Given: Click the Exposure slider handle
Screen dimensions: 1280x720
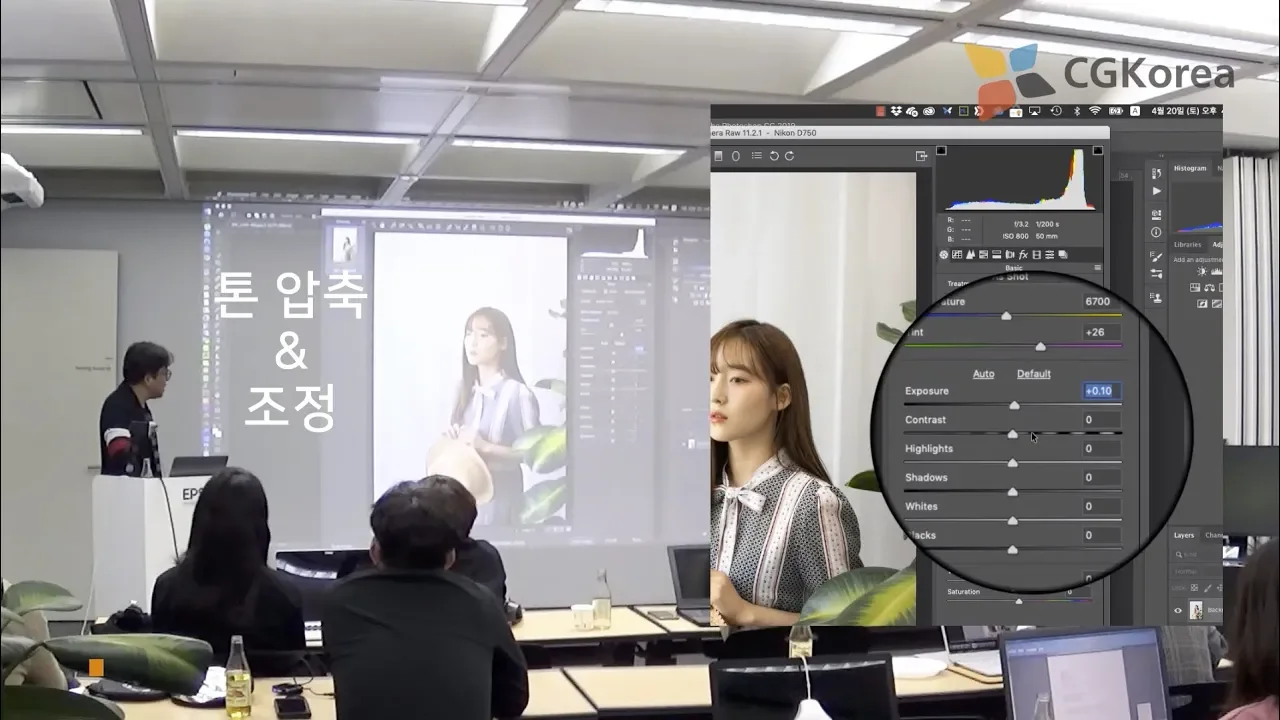Looking at the screenshot, I should coord(1014,405).
